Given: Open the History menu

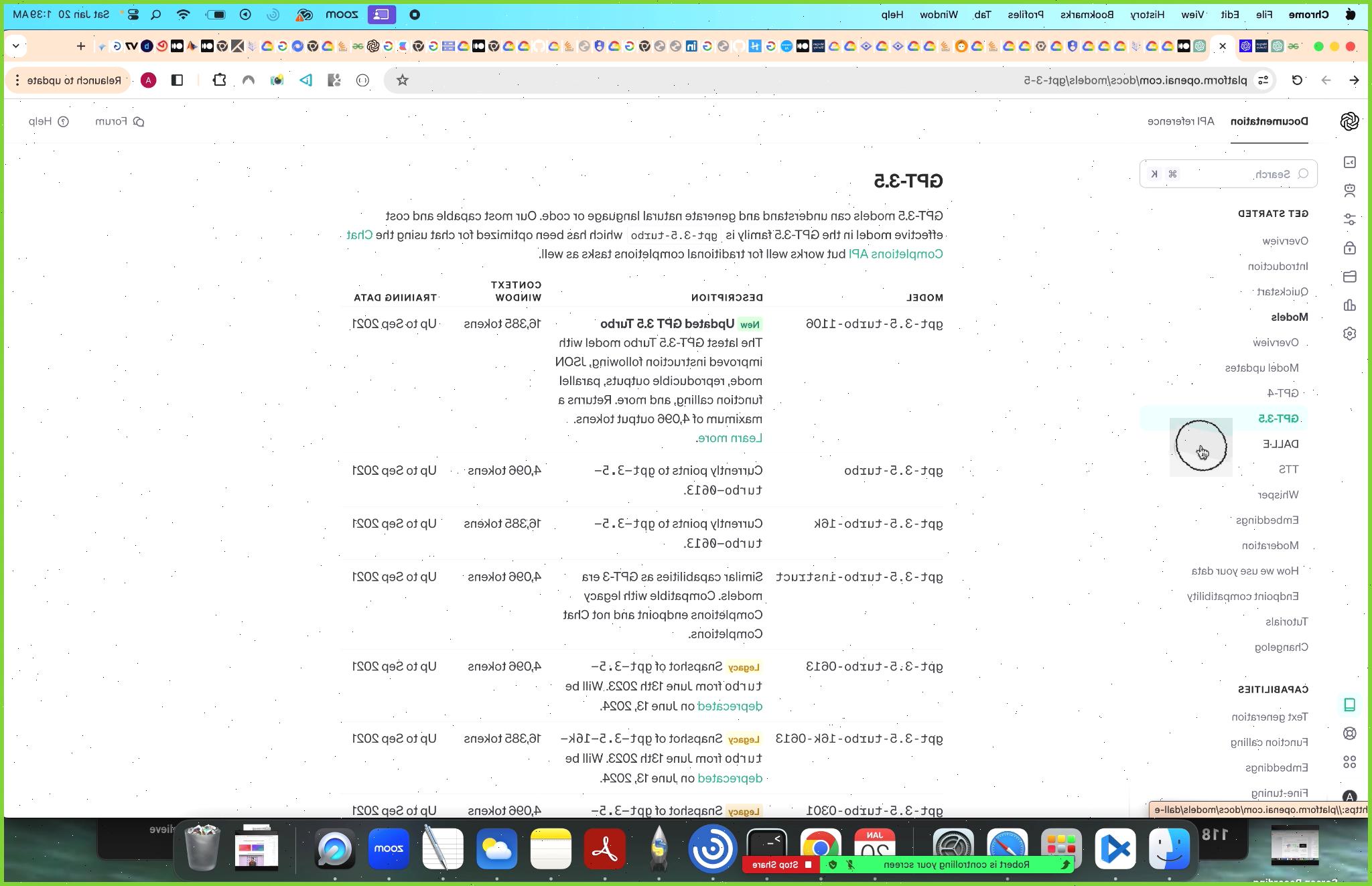Looking at the screenshot, I should 1148,14.
